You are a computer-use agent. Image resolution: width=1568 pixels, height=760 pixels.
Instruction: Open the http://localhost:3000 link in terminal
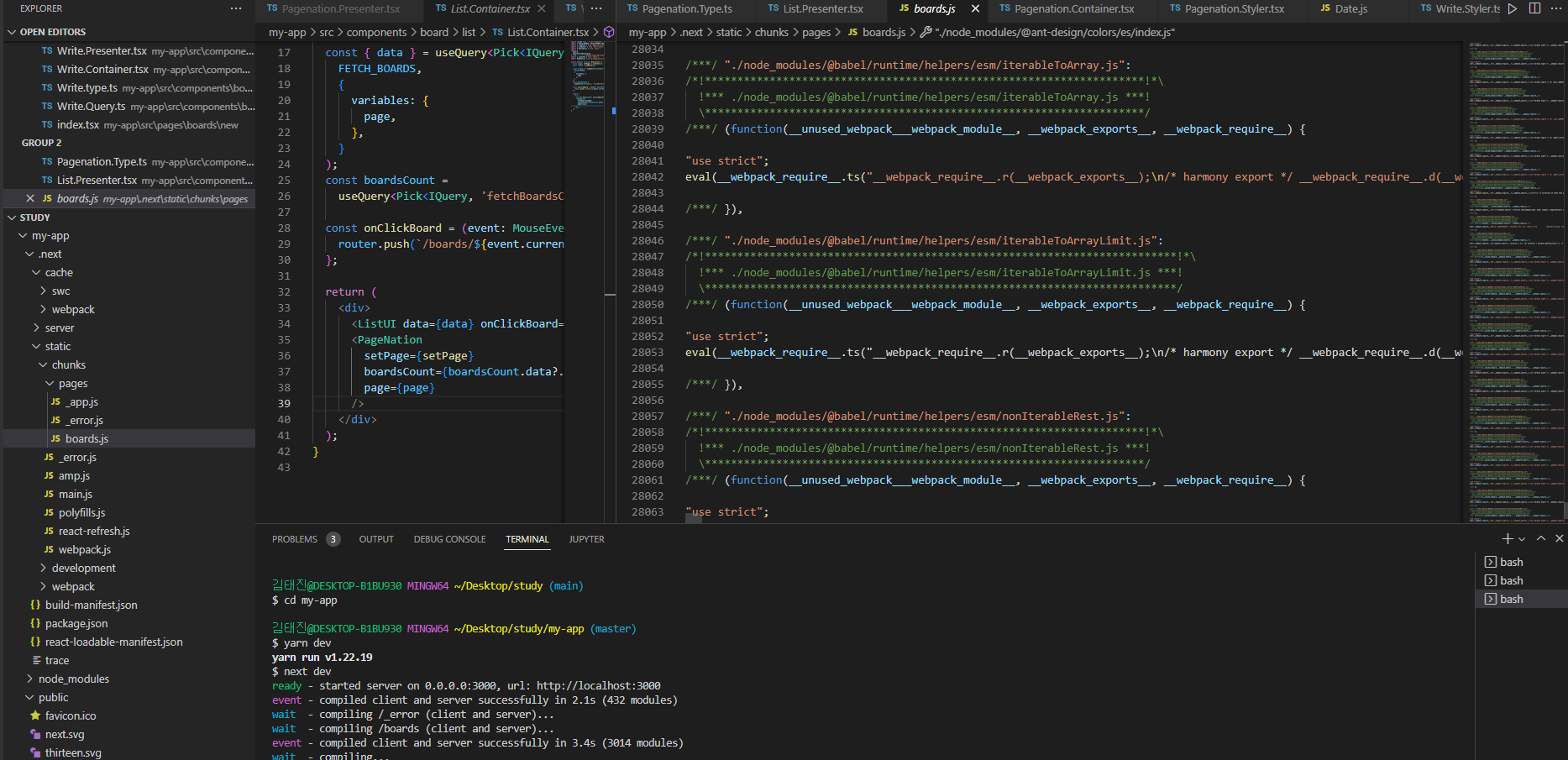pos(599,686)
